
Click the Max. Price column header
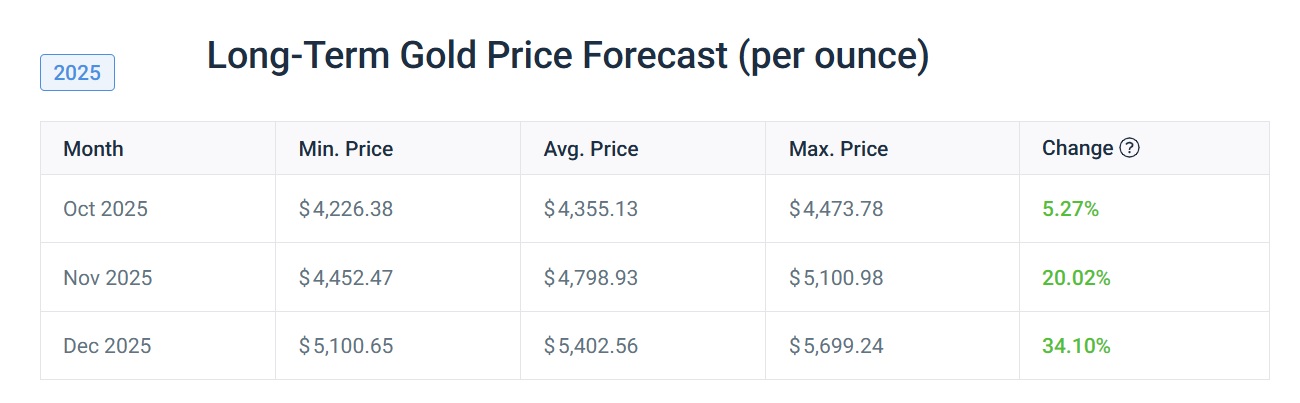click(x=838, y=149)
